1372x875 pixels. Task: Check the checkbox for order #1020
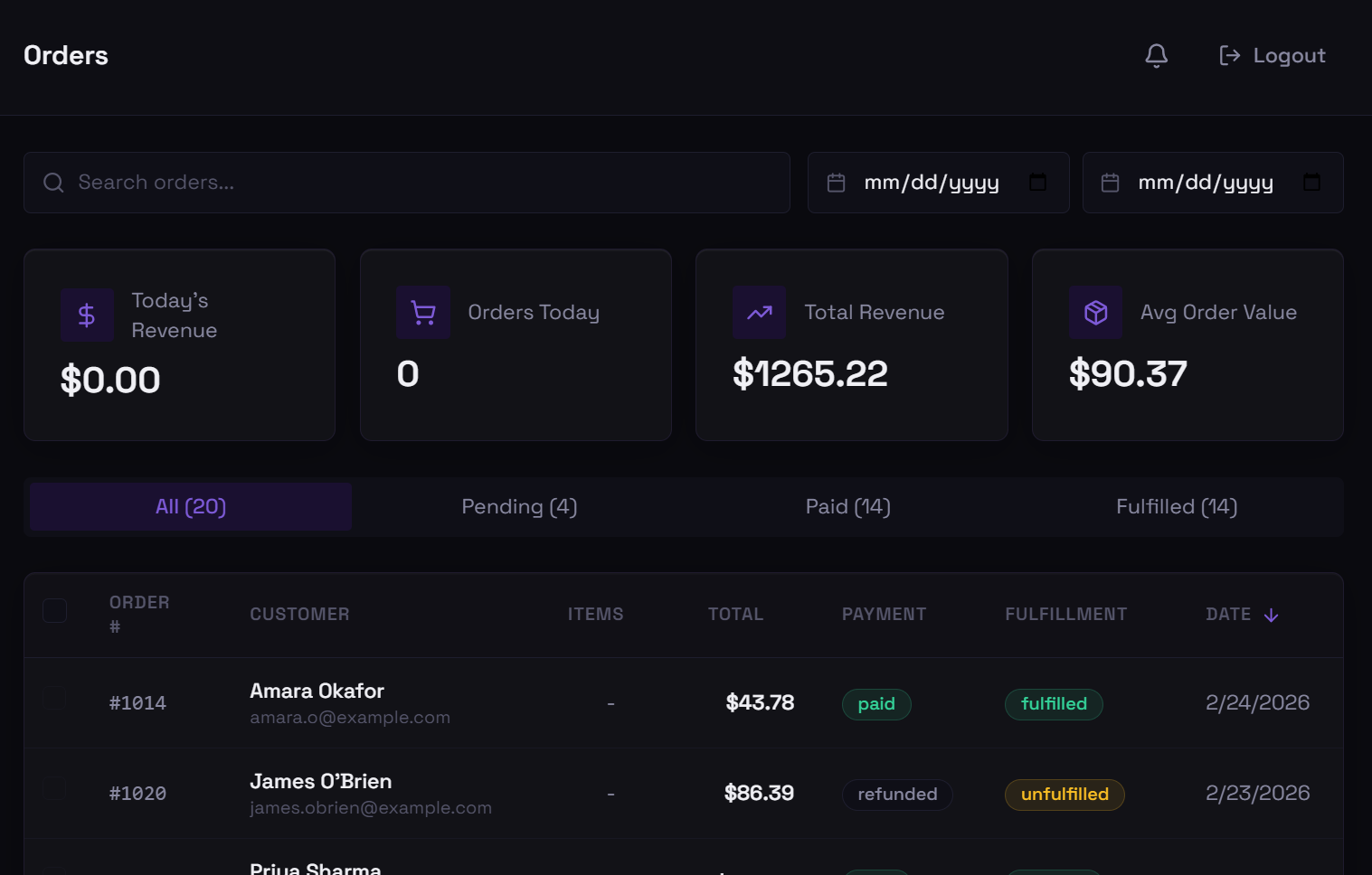click(x=54, y=787)
